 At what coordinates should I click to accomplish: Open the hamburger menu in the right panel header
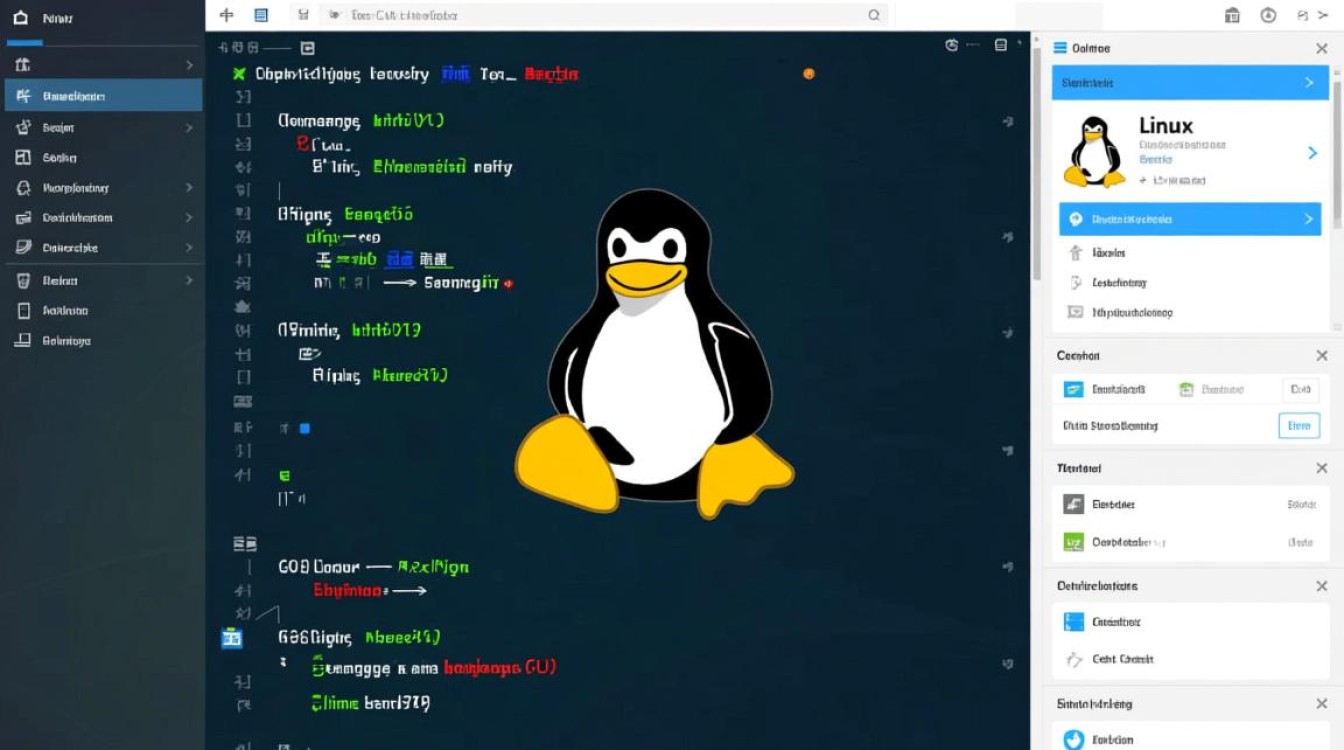pyautogui.click(x=1058, y=47)
